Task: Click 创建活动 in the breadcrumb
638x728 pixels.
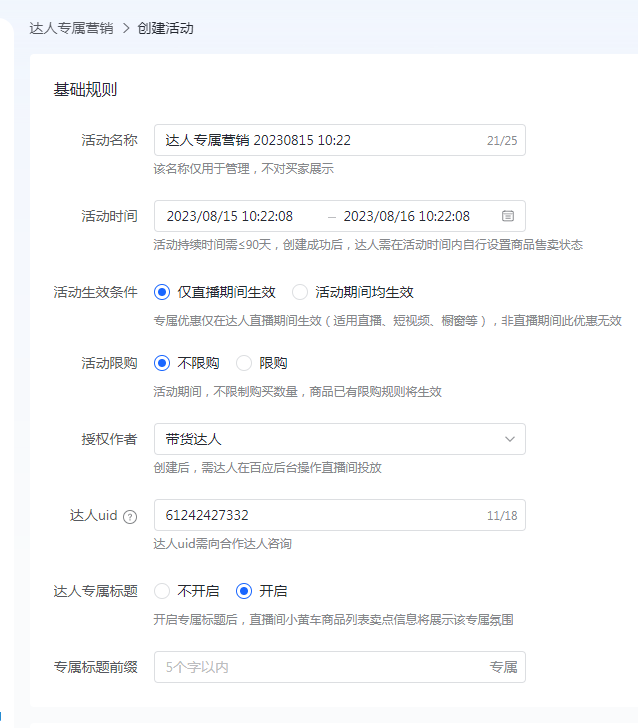Action: click(x=165, y=28)
